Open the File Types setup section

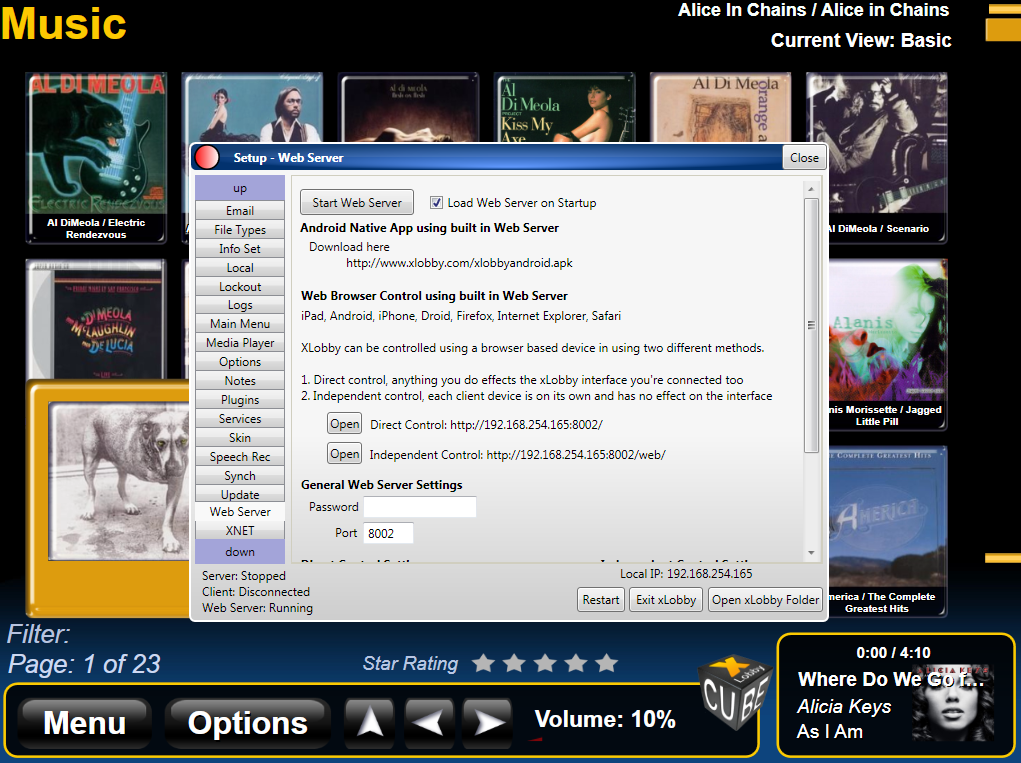(240, 229)
